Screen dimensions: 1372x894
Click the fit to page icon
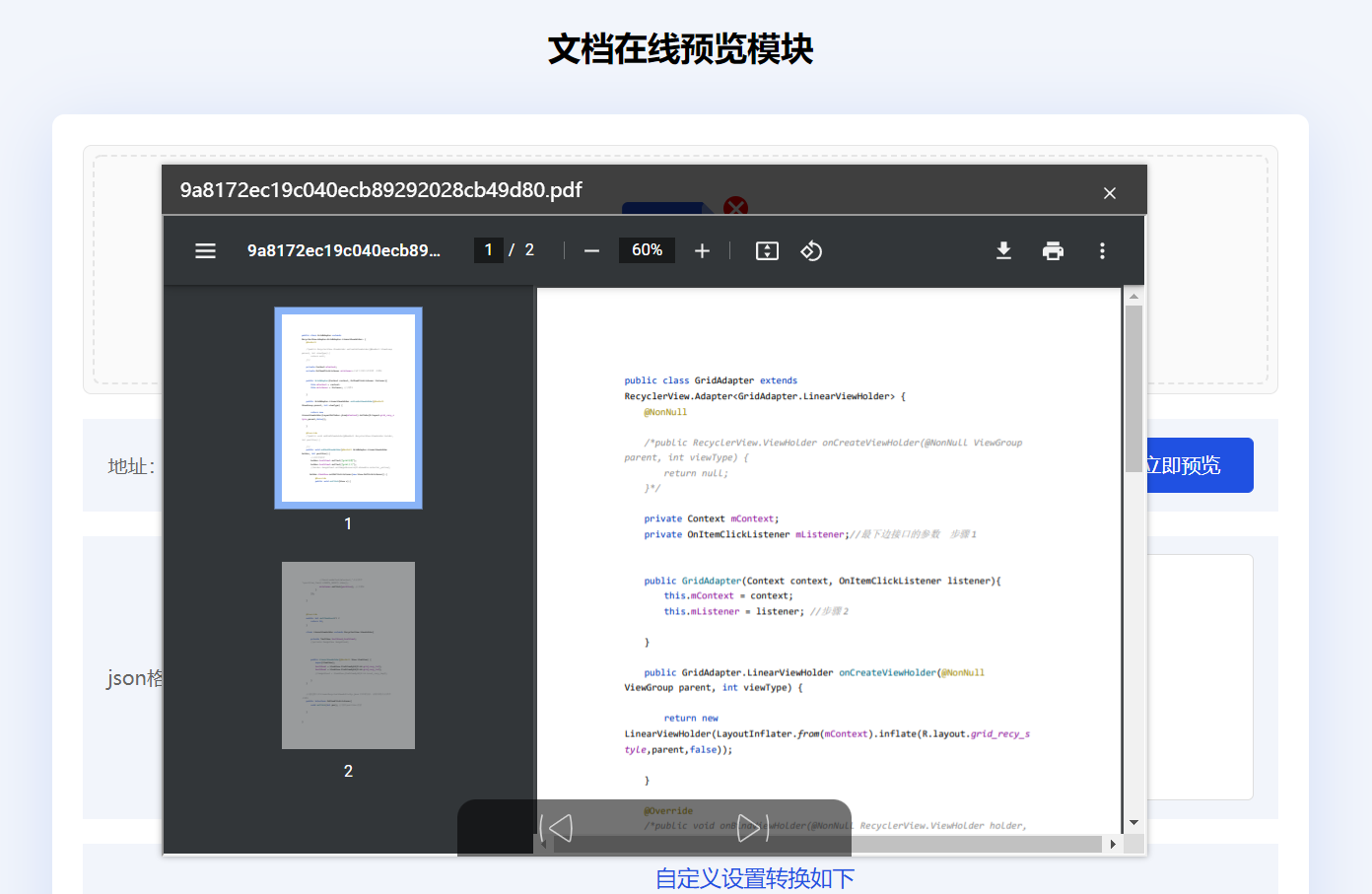pyautogui.click(x=767, y=251)
